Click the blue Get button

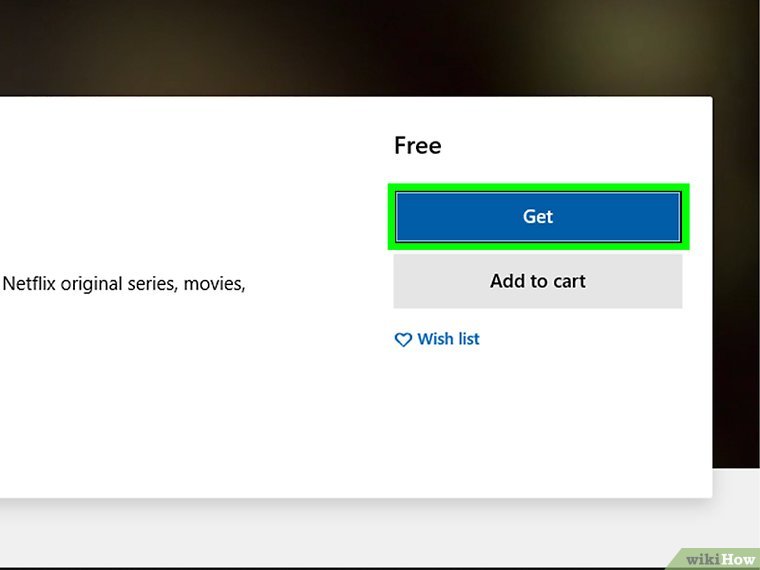point(538,217)
